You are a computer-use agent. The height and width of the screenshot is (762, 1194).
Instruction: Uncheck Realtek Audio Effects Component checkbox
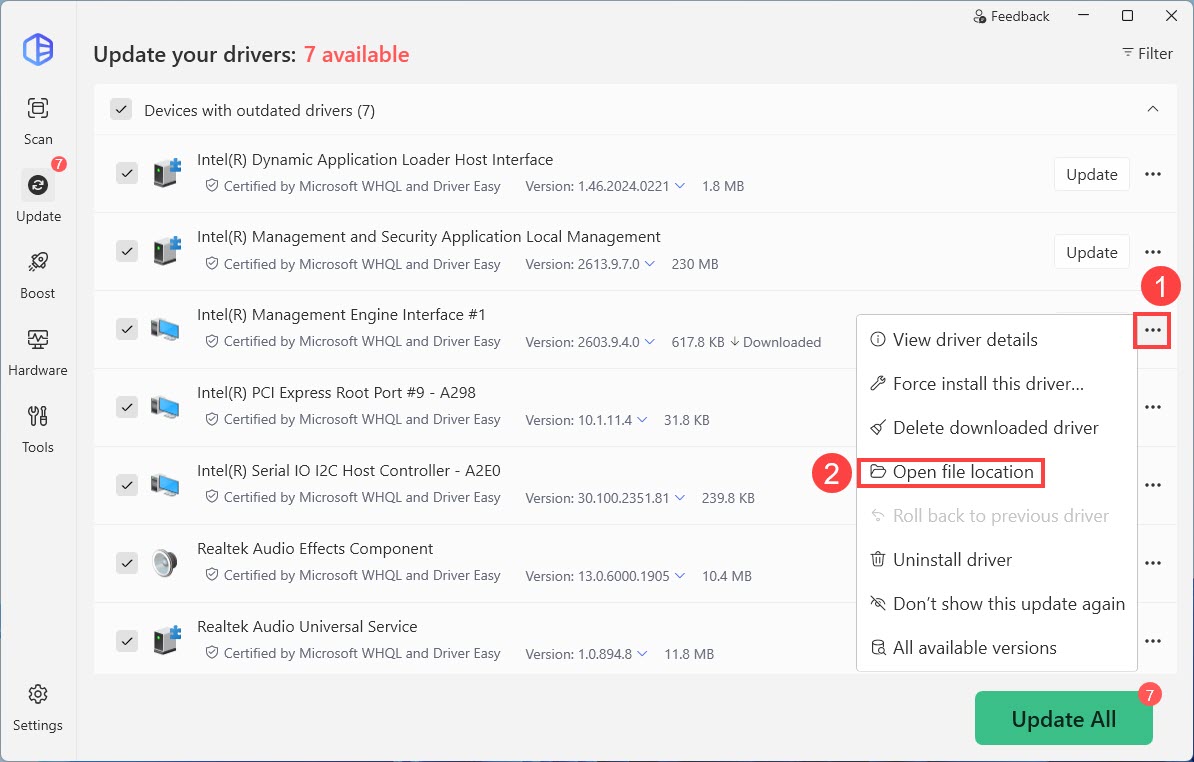(x=126, y=563)
